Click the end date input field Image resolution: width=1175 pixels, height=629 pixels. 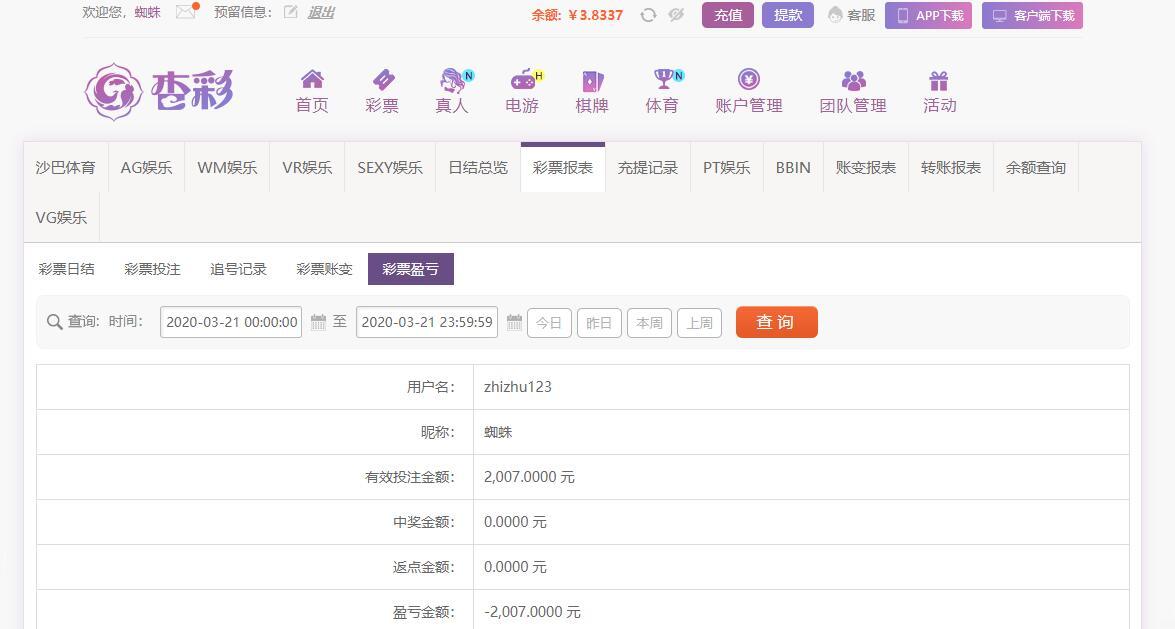coord(427,322)
